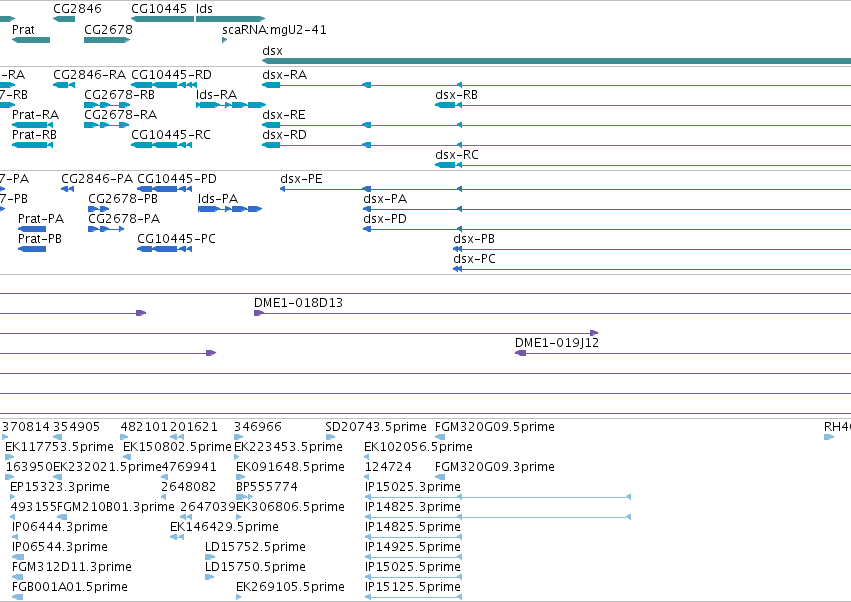Select the IP14825.3prime EST label

(x=413, y=508)
